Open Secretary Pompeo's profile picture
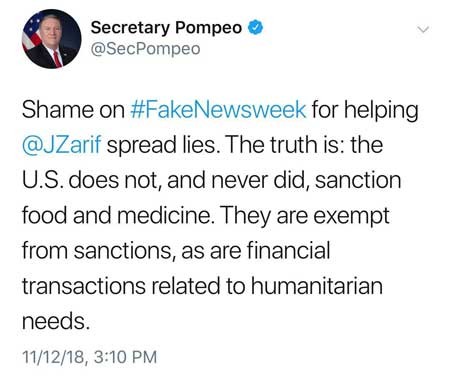This screenshot has height=378, width=450. [52, 39]
